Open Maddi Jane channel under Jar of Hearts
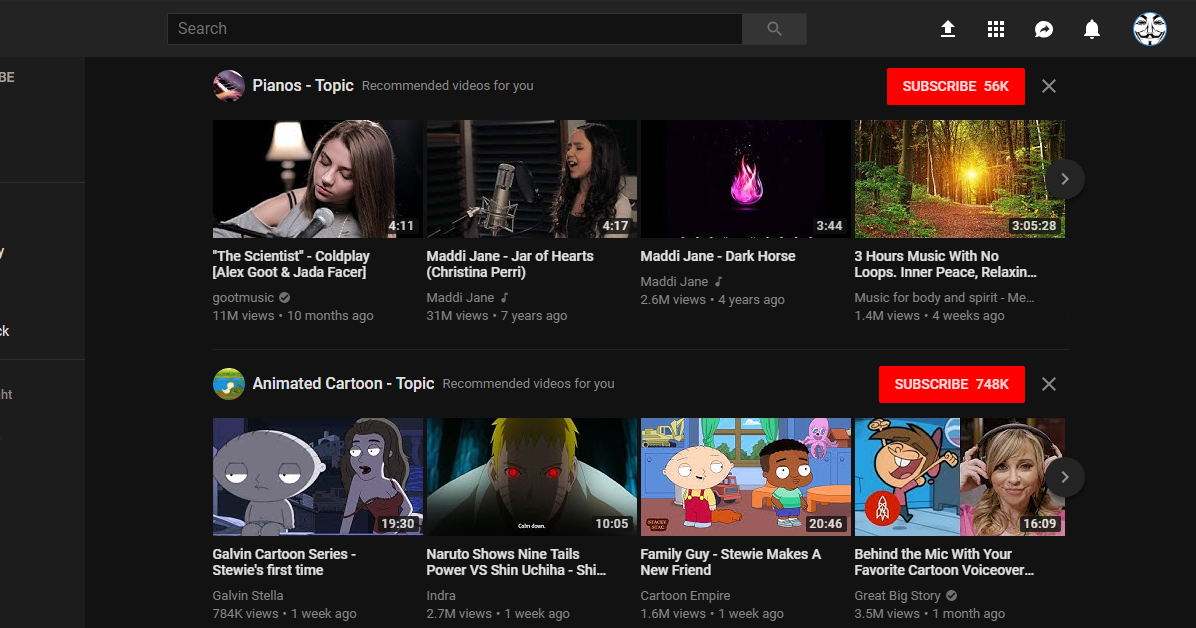1196x628 pixels. 460,298
